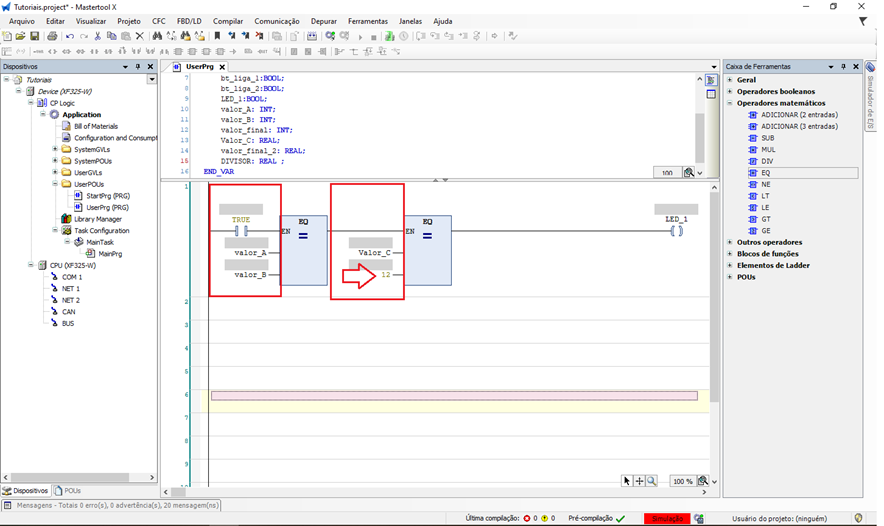
Task: Expand the Elementos de Ladder category
Action: [730, 265]
